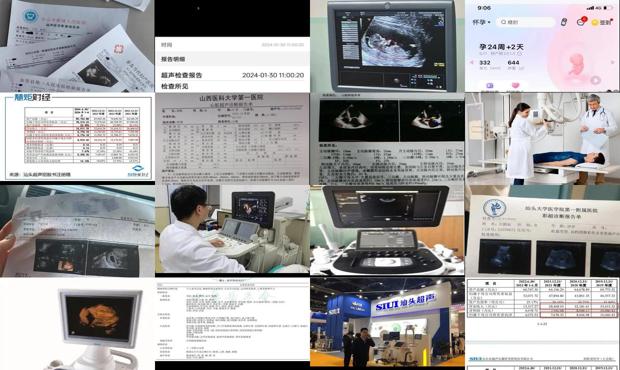Open the doctor operating ultrasound machine image
Viewport: 620px width, 370px height.
[232, 229]
